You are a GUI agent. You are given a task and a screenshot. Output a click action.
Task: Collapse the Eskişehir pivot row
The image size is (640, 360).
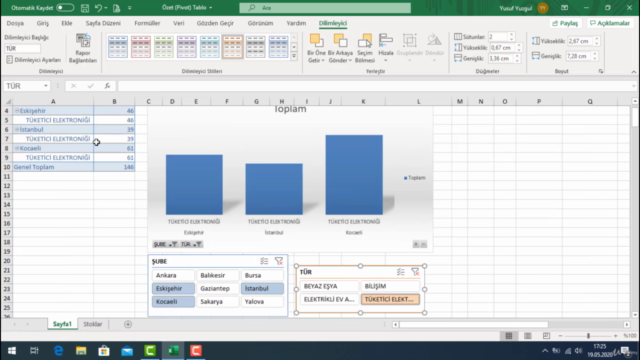[17, 111]
